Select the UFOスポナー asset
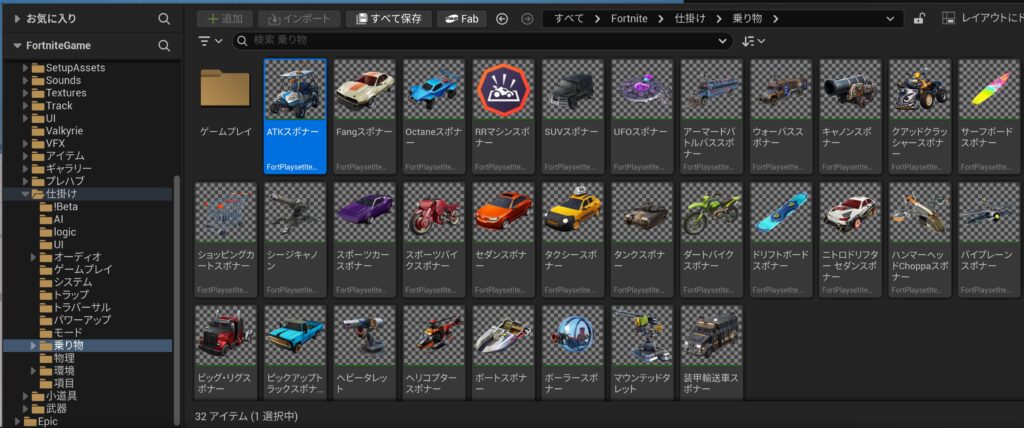 642,116
